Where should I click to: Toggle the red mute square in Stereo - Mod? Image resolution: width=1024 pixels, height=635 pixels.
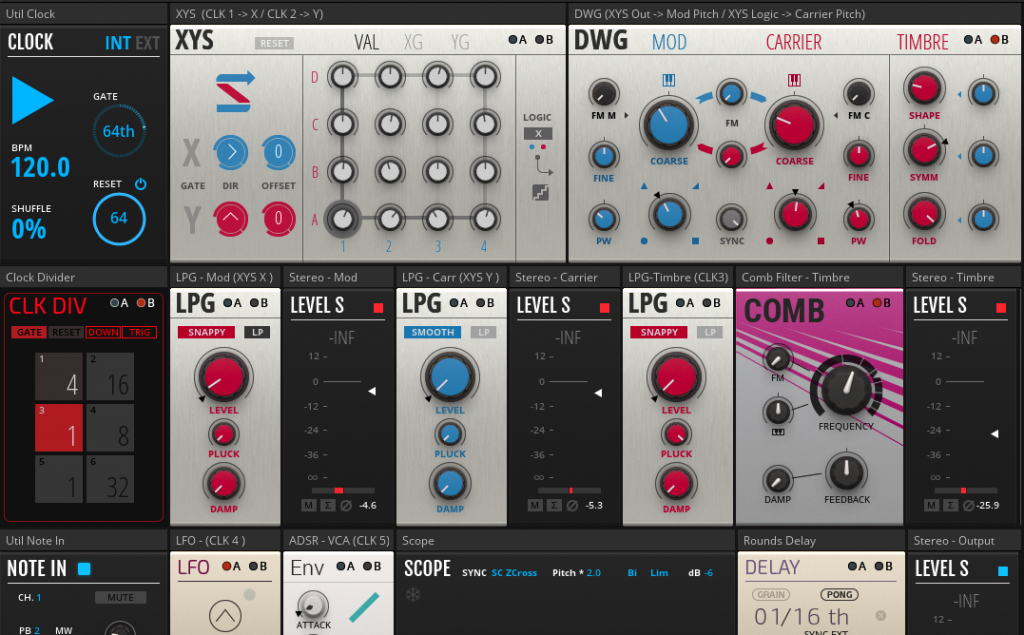[x=379, y=307]
